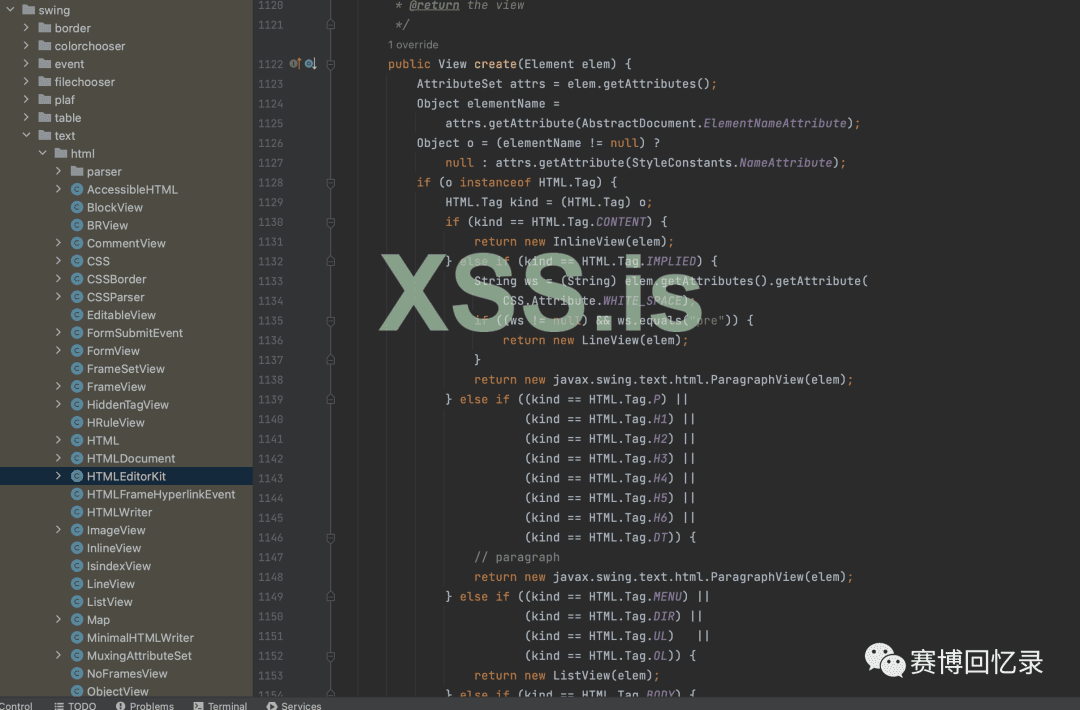Viewport: 1080px width, 710px height.
Task: Click the FrameView class icon
Action: click(x=77, y=386)
